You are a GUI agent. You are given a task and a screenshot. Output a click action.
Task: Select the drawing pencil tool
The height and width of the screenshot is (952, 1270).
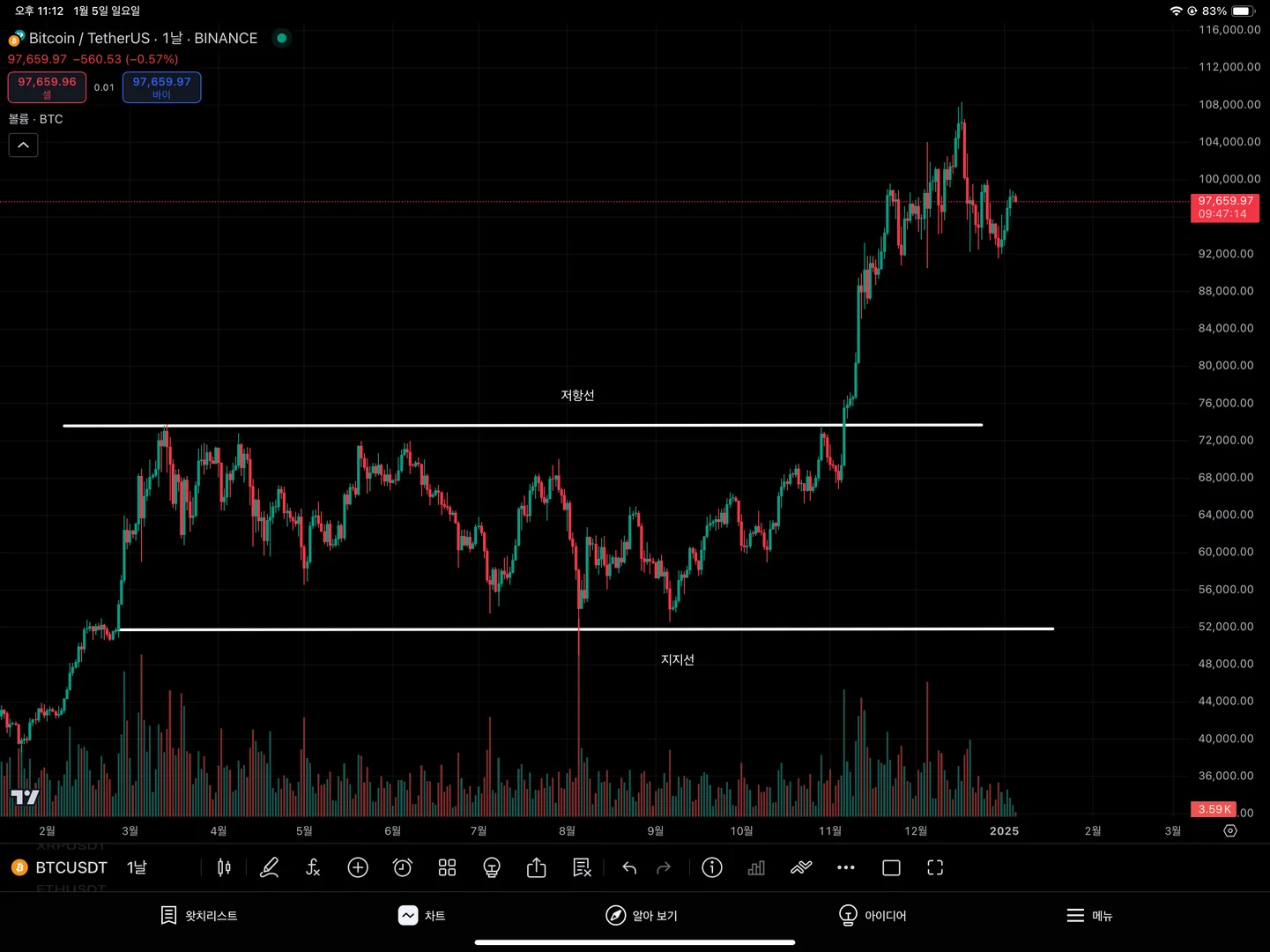269,868
